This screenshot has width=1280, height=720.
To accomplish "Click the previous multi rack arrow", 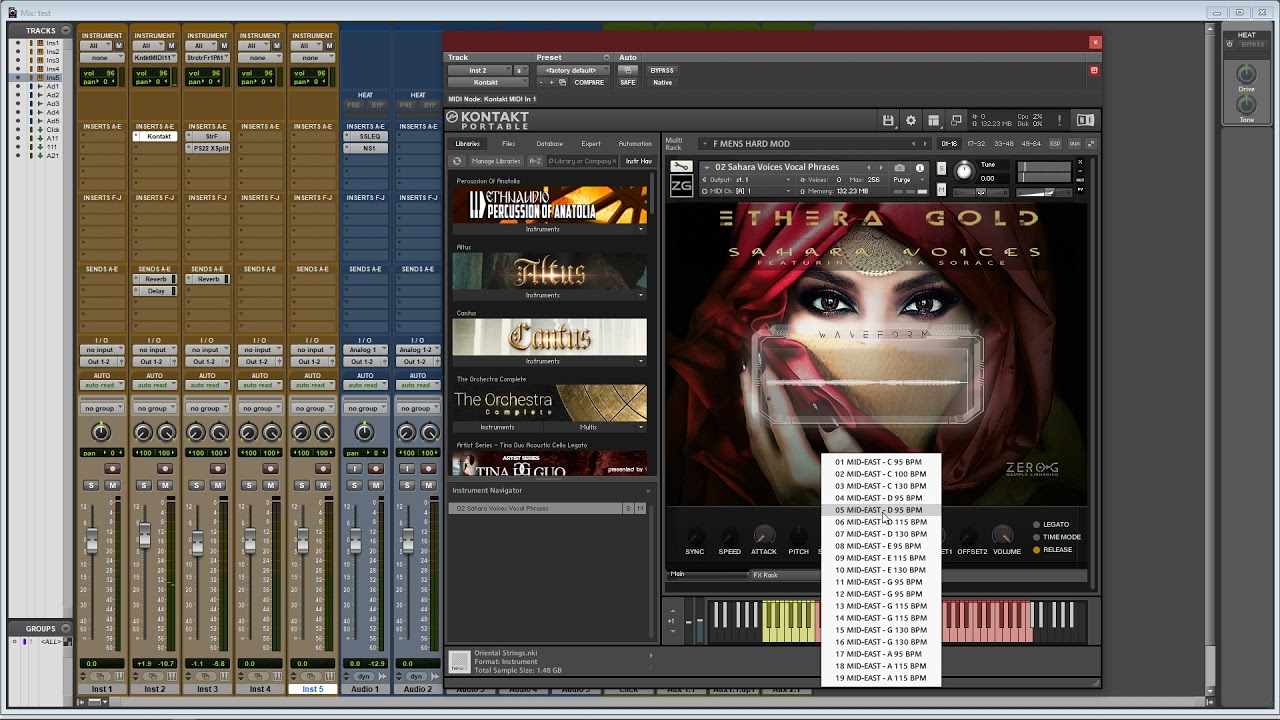I will pos(913,144).
